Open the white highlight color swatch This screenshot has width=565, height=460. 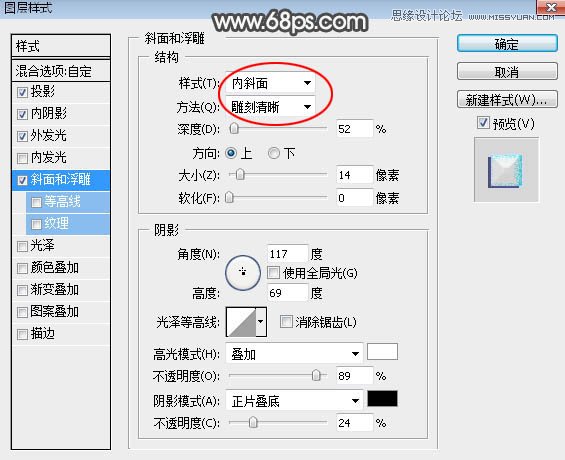pos(382,352)
